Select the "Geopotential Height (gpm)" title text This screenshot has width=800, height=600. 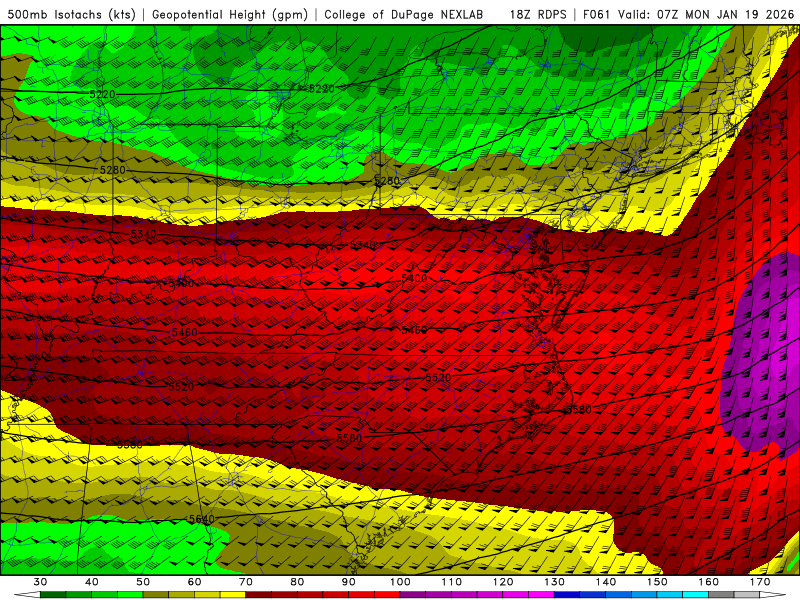tap(230, 14)
